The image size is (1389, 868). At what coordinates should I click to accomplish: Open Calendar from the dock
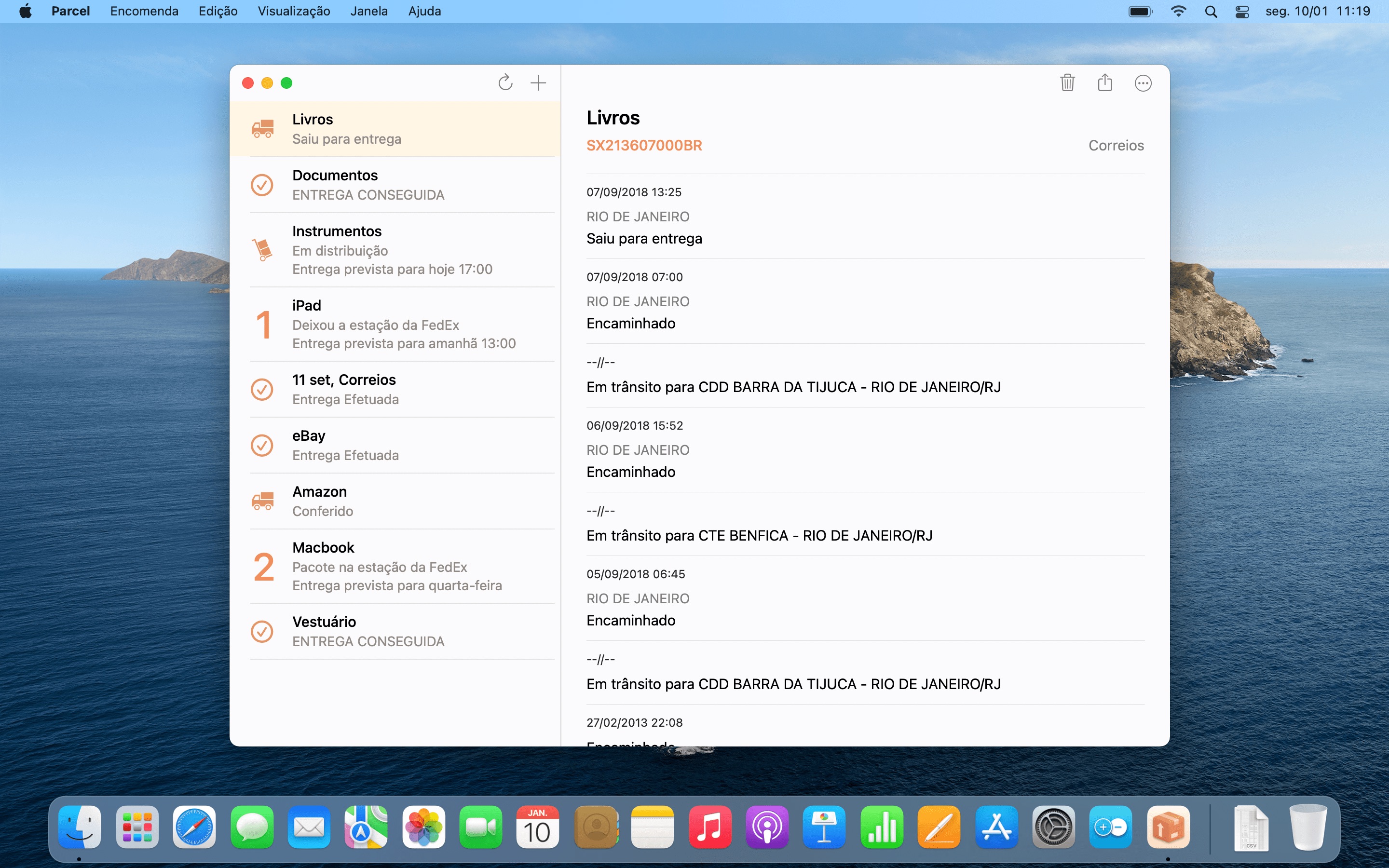click(x=538, y=827)
